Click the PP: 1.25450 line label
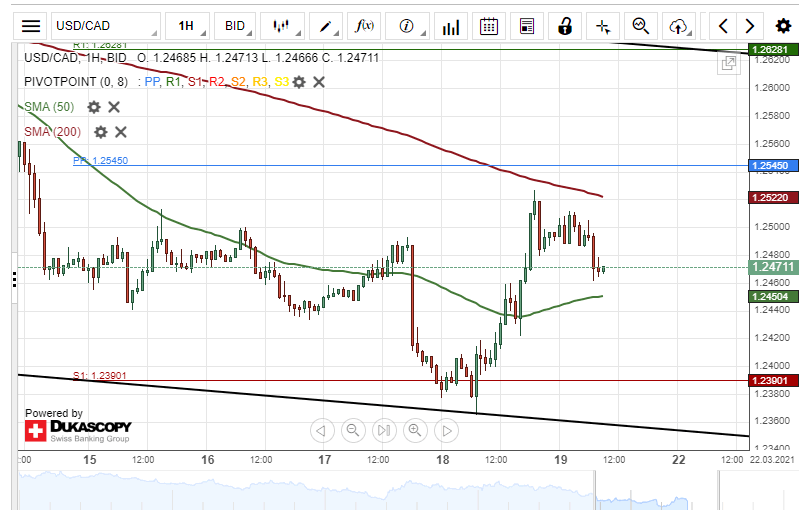802x520 pixels. pos(100,161)
